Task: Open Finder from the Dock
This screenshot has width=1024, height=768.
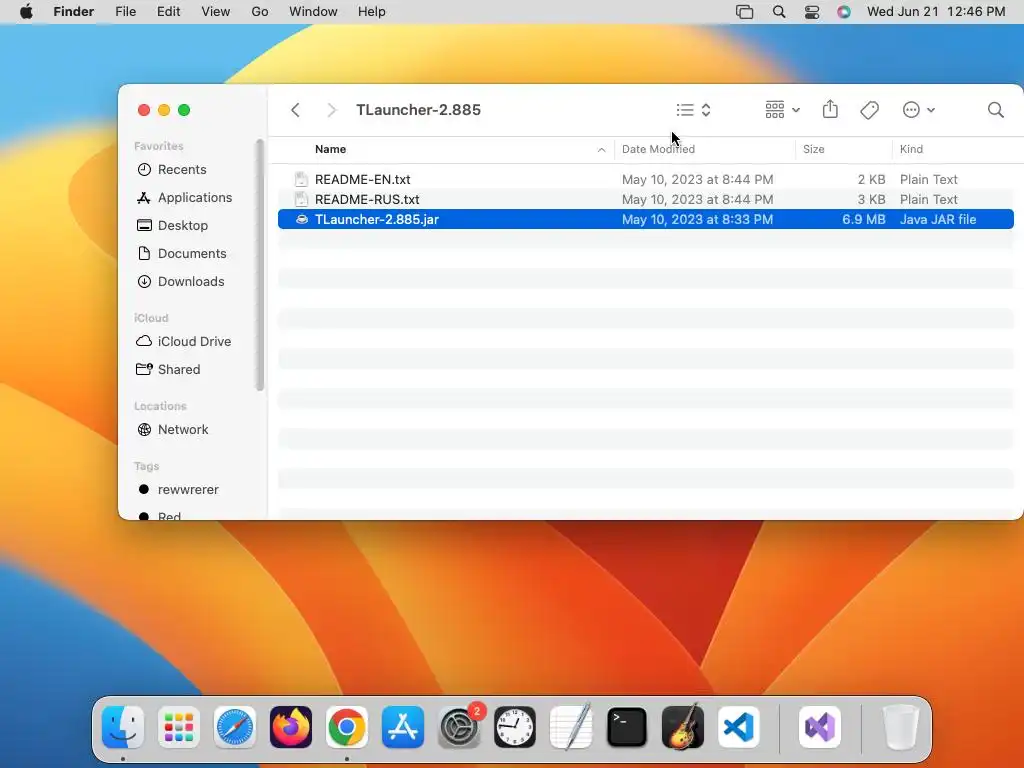Action: pyautogui.click(x=123, y=727)
